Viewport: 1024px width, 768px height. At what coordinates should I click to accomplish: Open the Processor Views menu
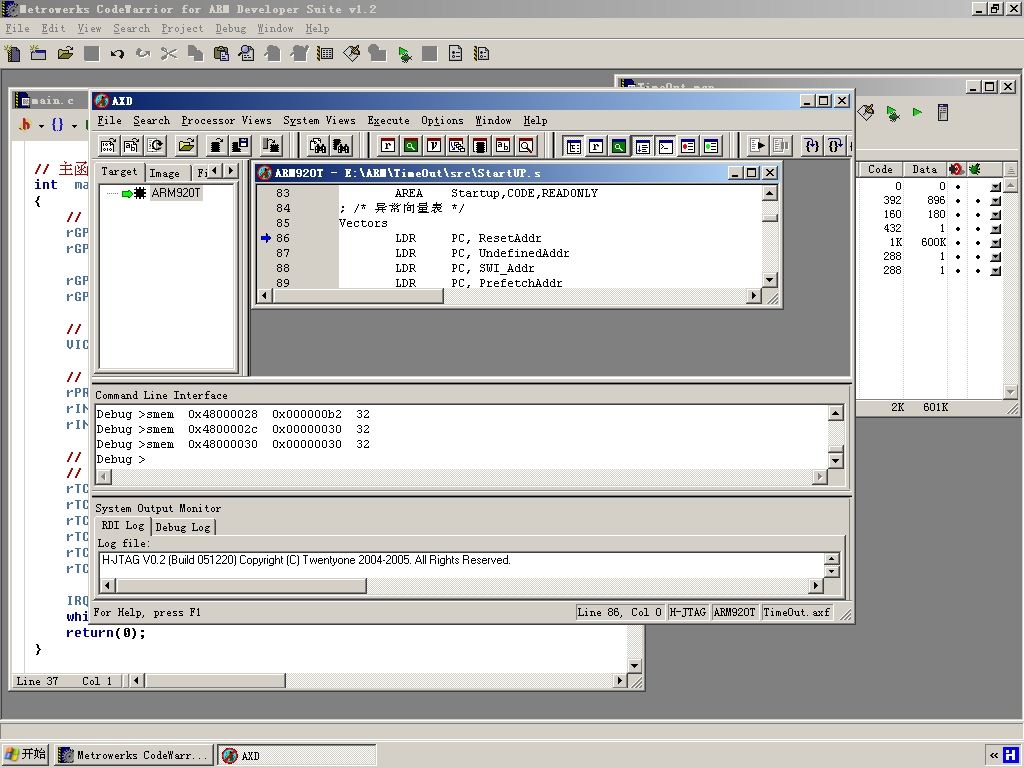(226, 120)
